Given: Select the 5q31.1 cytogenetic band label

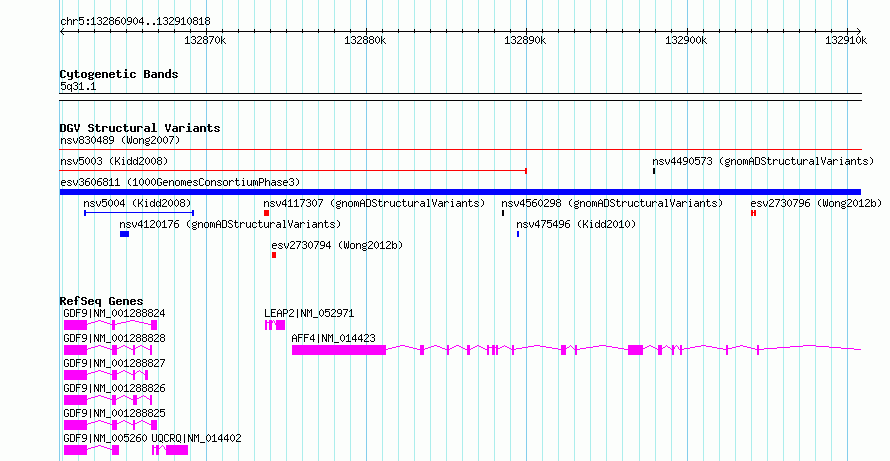Looking at the screenshot, I should click(x=78, y=86).
